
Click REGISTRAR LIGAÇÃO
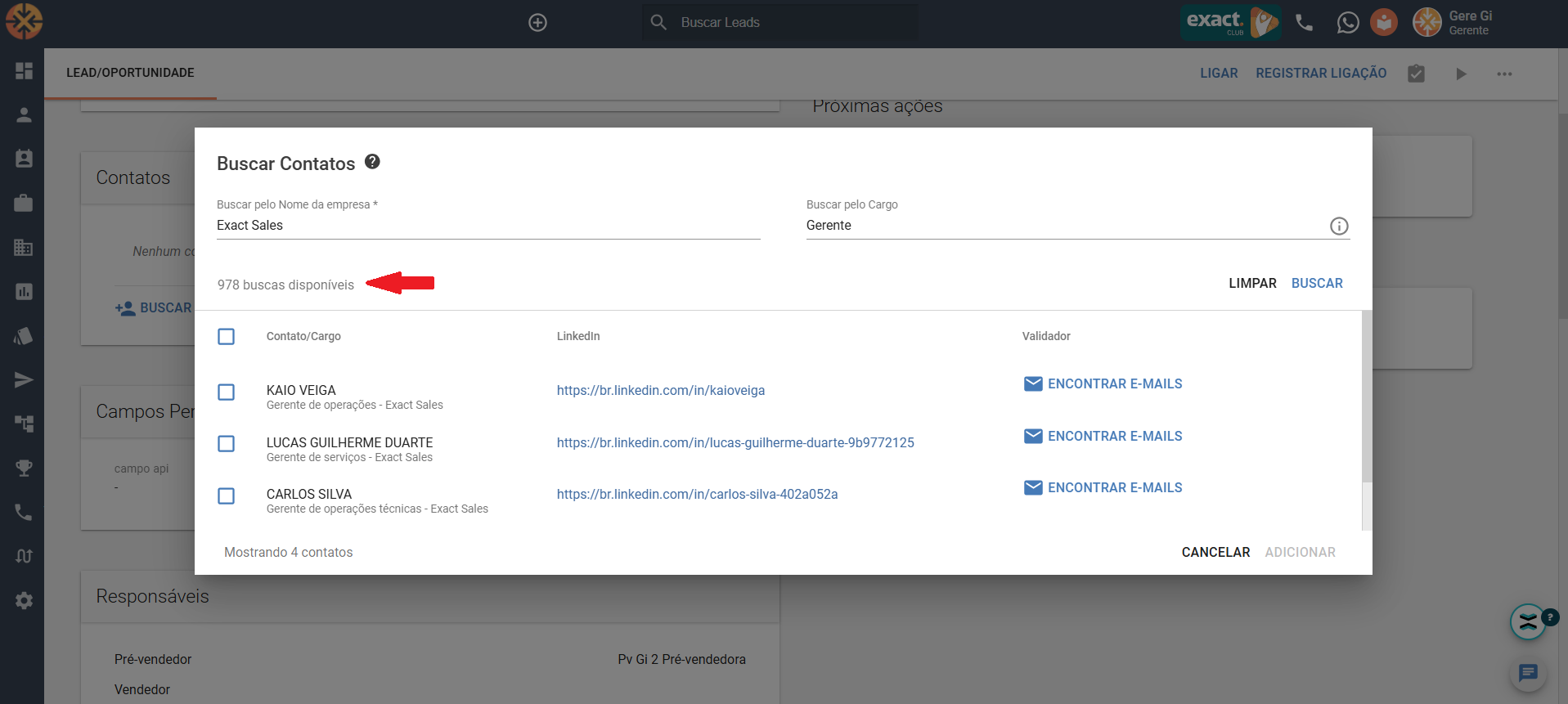pyautogui.click(x=1321, y=74)
